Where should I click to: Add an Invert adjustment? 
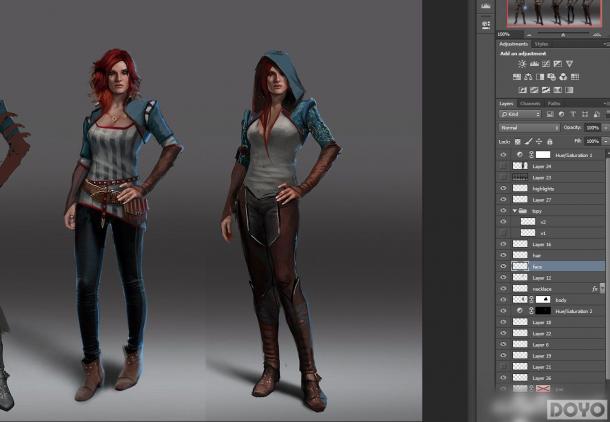click(522, 90)
